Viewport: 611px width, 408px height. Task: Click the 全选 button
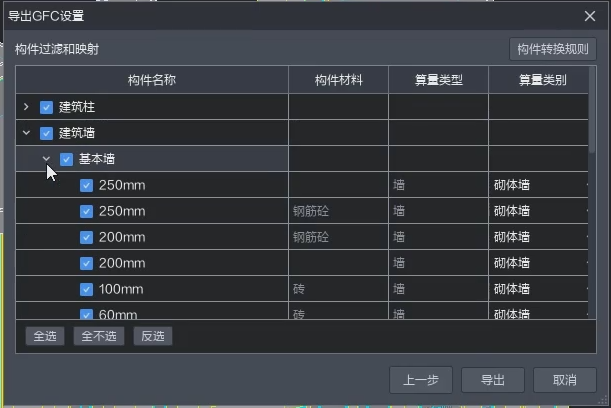(45, 336)
